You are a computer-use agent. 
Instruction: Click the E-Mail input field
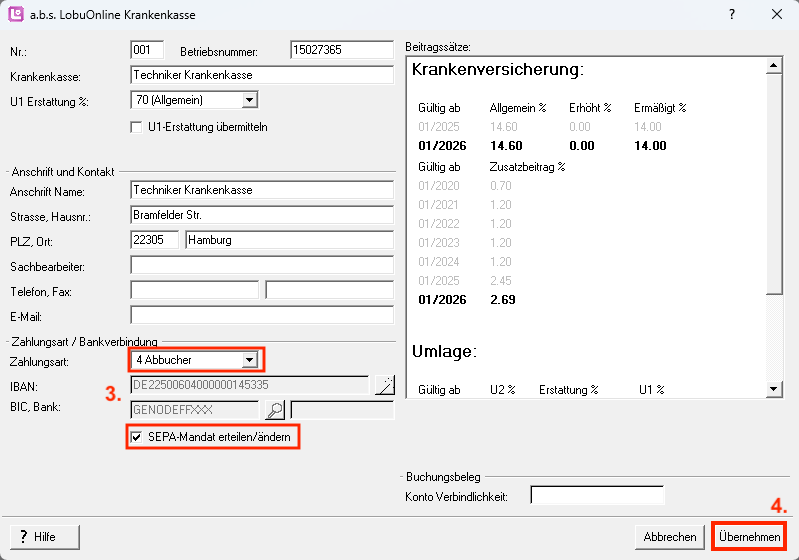point(262,316)
